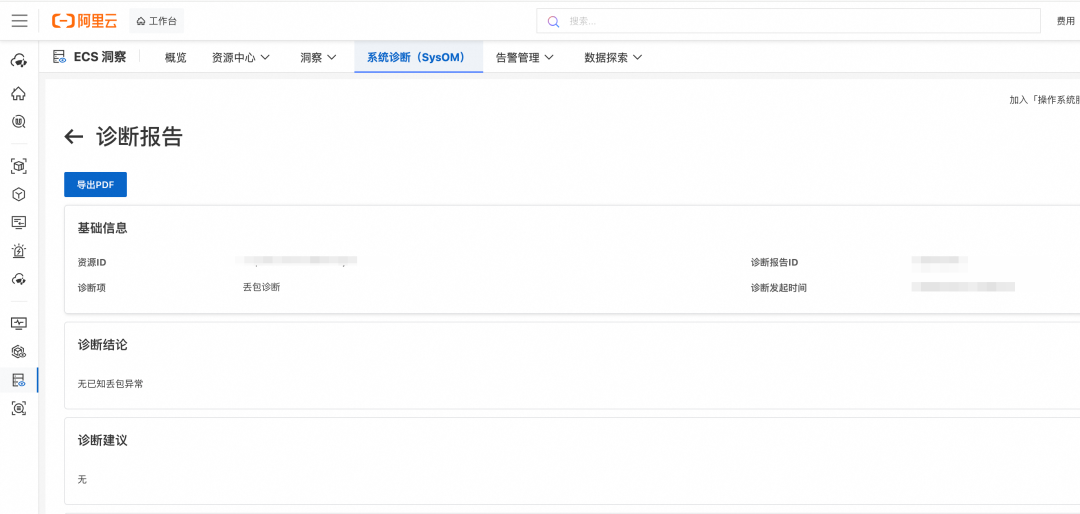
Task: Open the terminal screen icon in sidebar
Action: (19, 223)
